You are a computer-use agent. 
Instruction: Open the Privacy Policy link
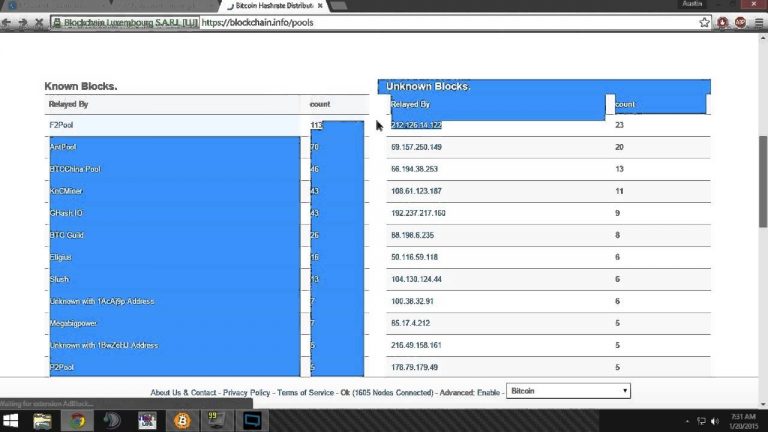click(246, 393)
